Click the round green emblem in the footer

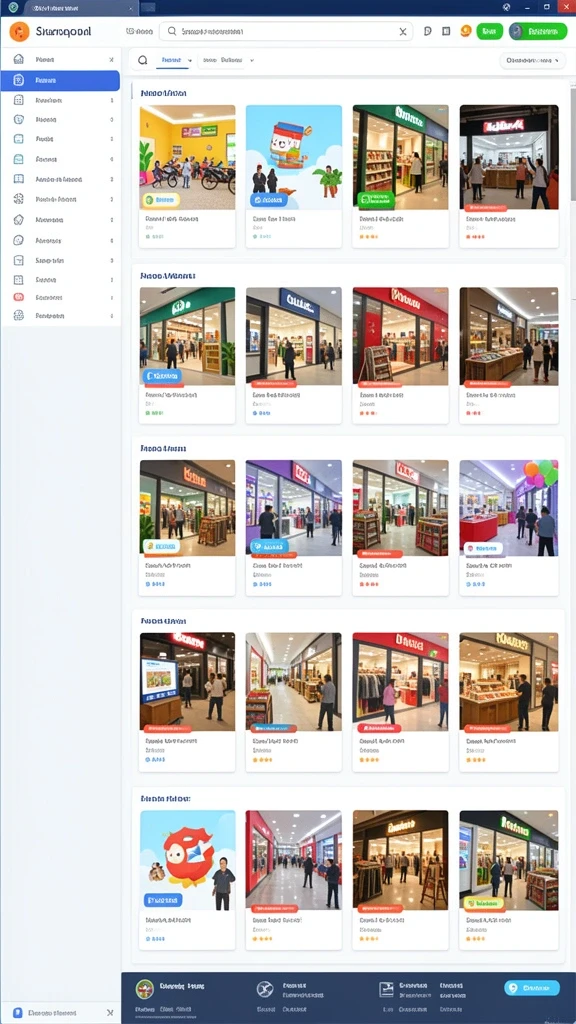click(144, 988)
